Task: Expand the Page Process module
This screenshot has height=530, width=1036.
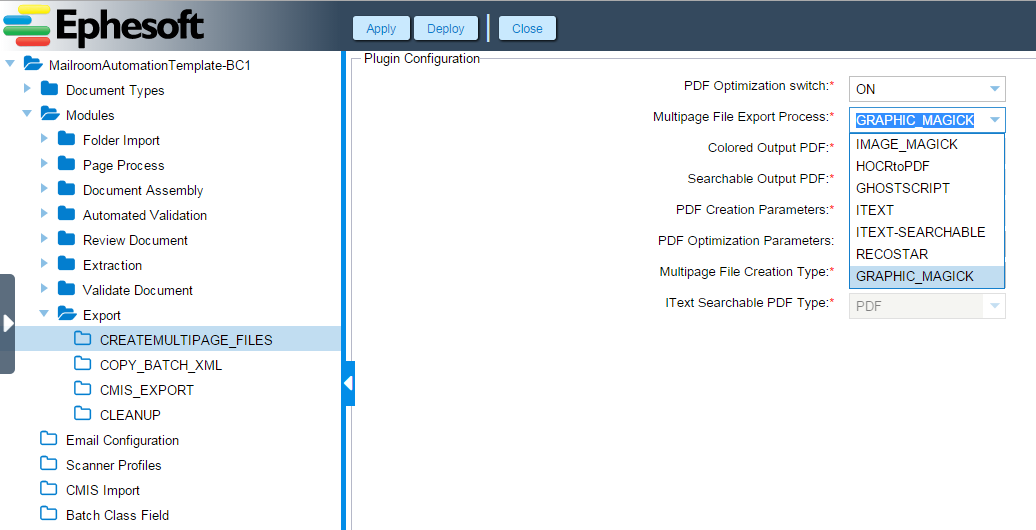Action: click(44, 164)
